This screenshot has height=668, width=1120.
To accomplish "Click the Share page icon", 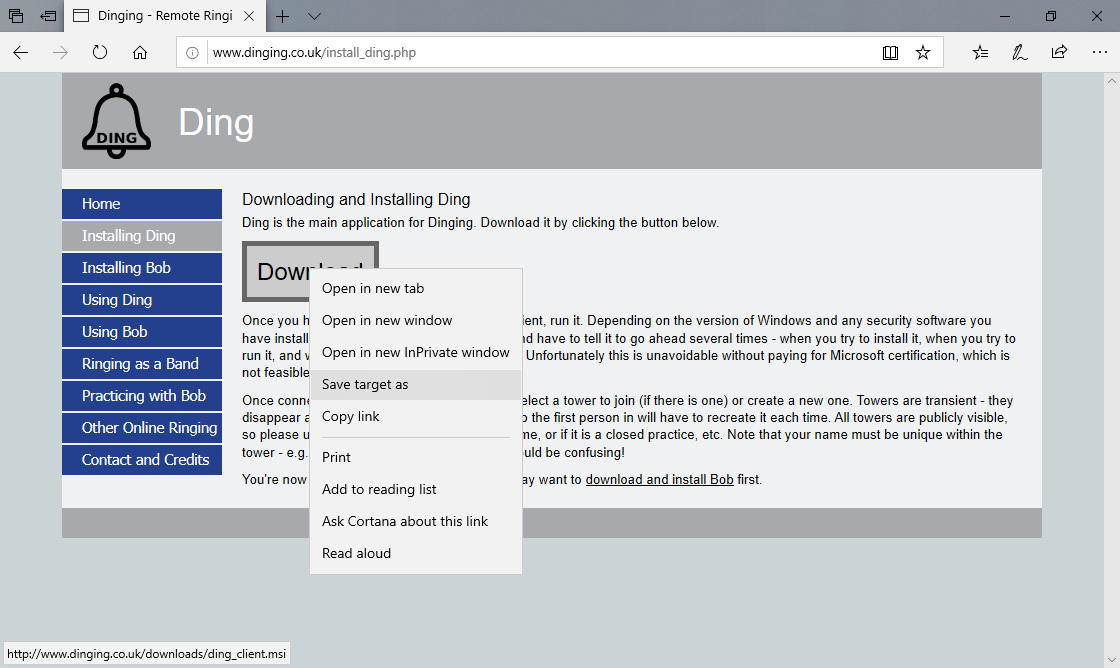I will coord(1059,52).
